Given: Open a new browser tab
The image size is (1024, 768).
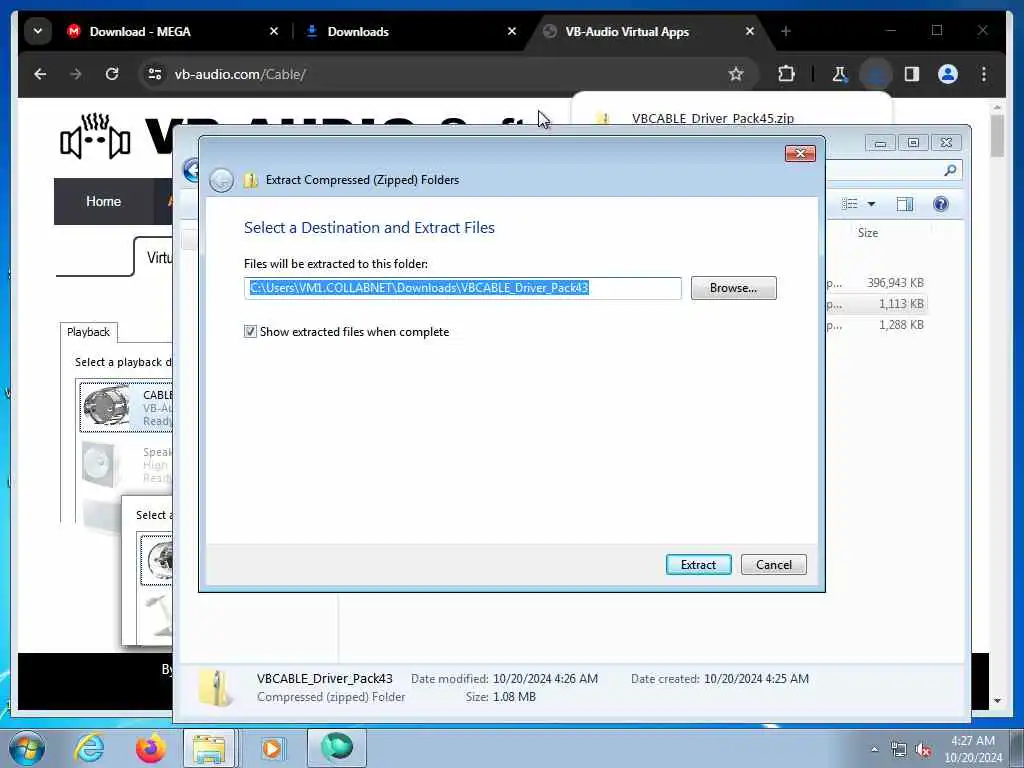Looking at the screenshot, I should (786, 31).
